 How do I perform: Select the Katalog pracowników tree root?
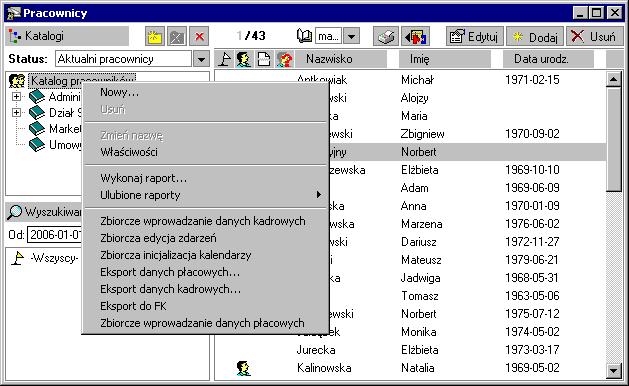(83, 81)
